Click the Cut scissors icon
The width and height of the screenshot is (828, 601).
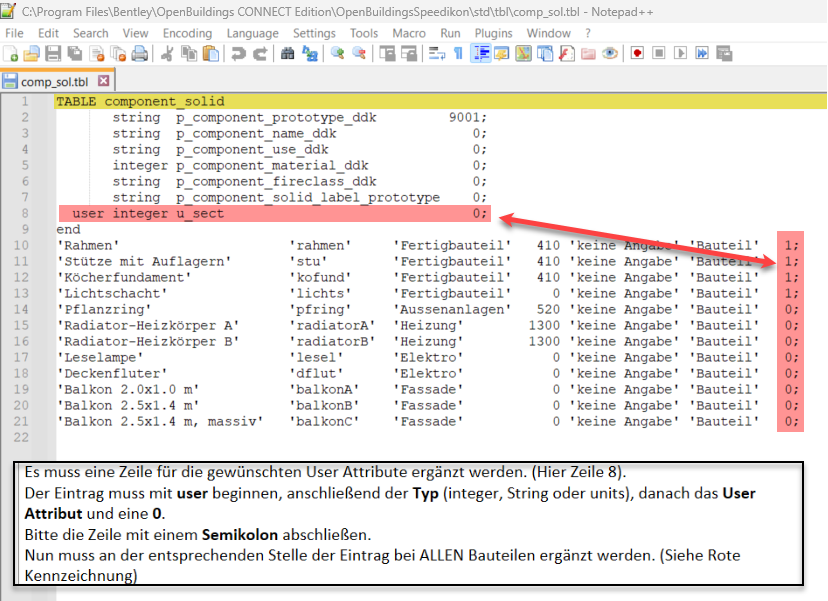click(x=167, y=53)
